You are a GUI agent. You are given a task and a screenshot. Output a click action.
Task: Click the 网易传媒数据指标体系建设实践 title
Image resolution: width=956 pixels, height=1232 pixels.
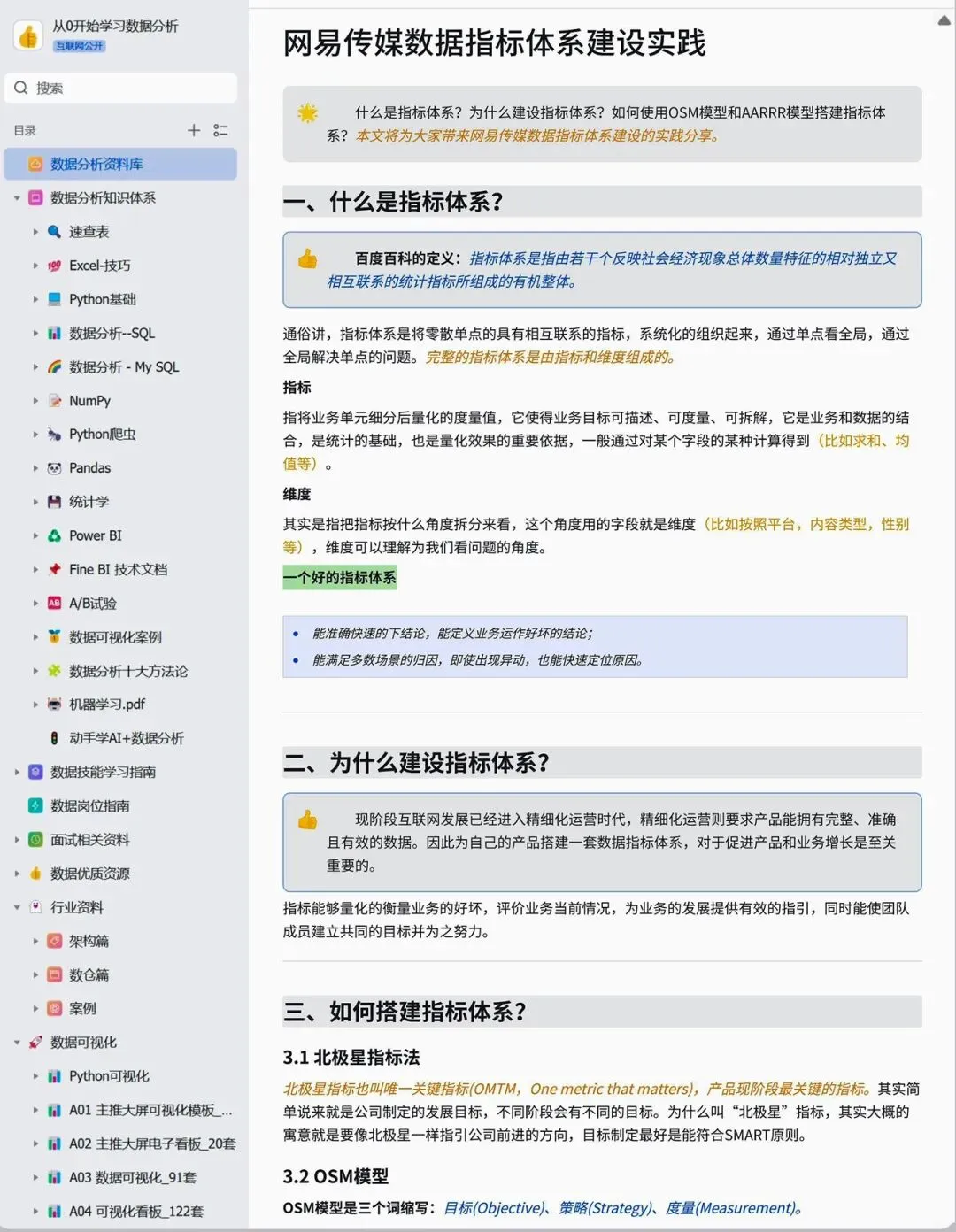494,43
